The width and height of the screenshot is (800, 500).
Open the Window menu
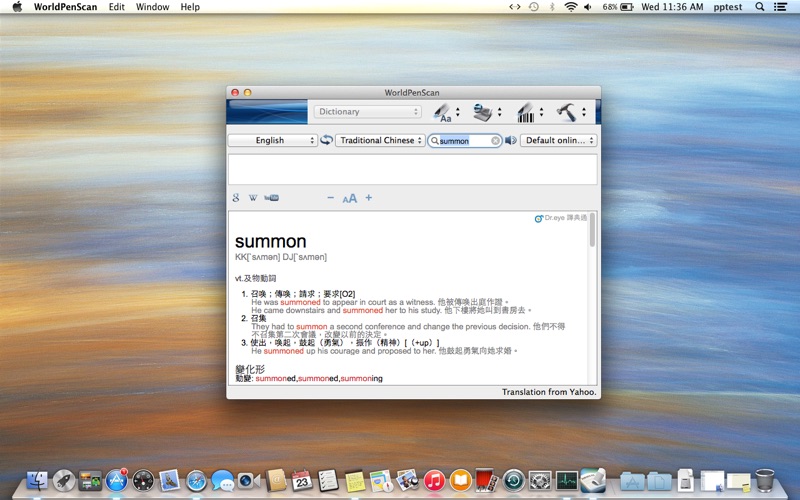pos(153,7)
